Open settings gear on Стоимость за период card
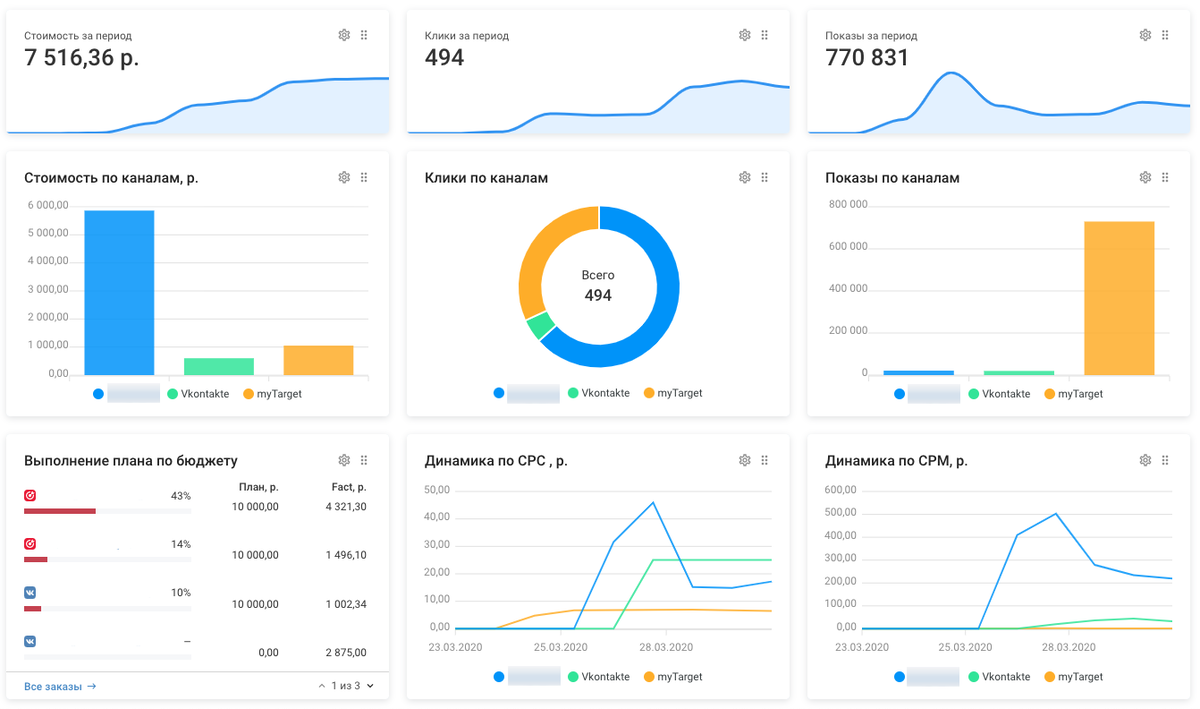 pos(344,35)
